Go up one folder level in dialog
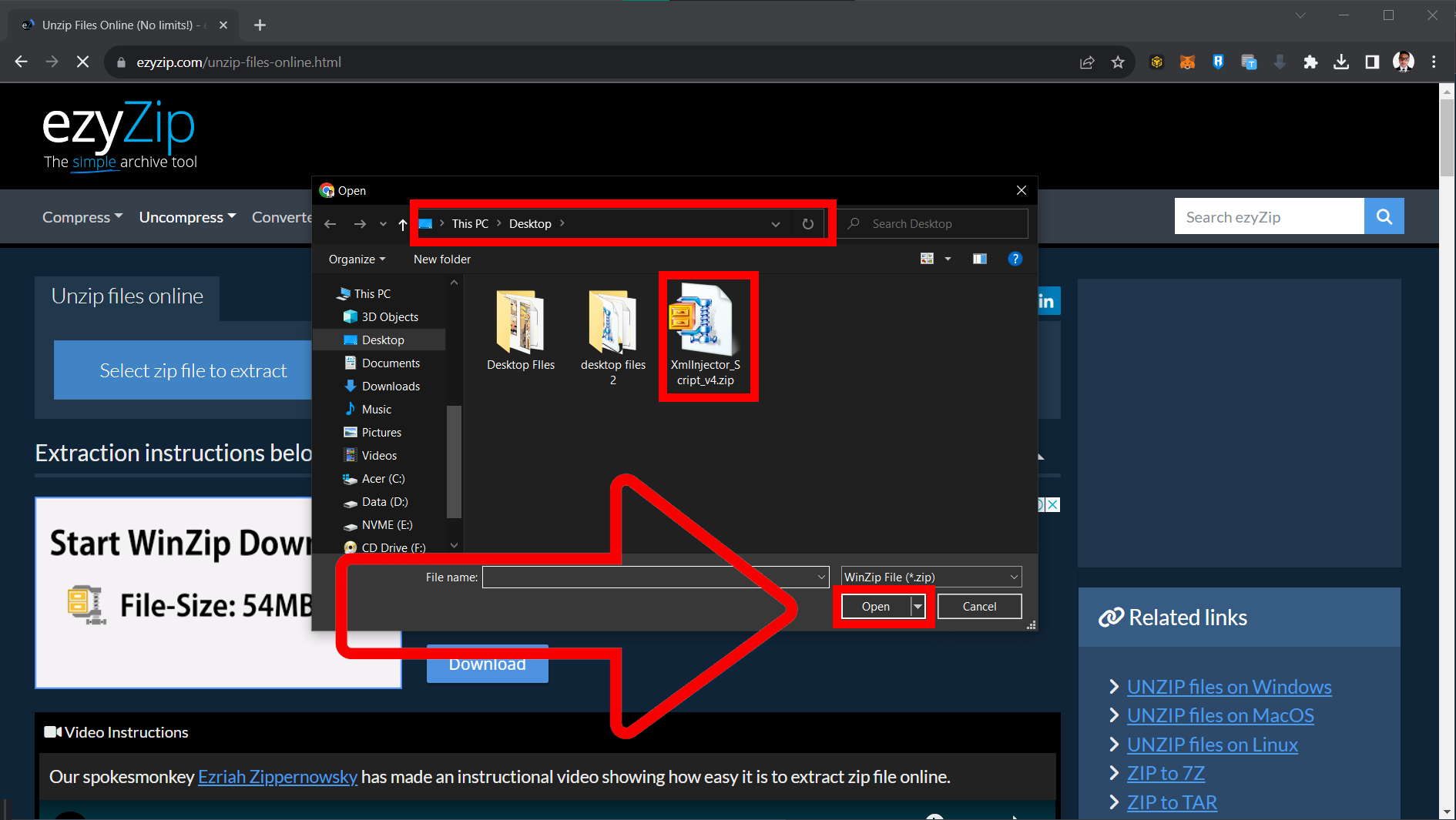The width and height of the screenshot is (1456, 820). 403,224
